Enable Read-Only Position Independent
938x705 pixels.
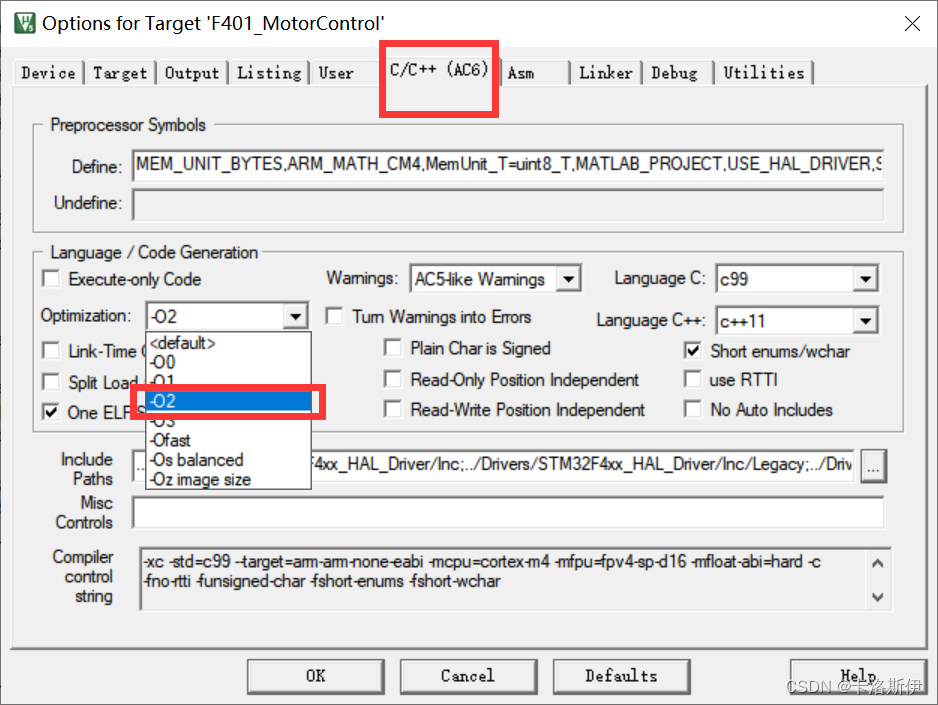point(393,379)
